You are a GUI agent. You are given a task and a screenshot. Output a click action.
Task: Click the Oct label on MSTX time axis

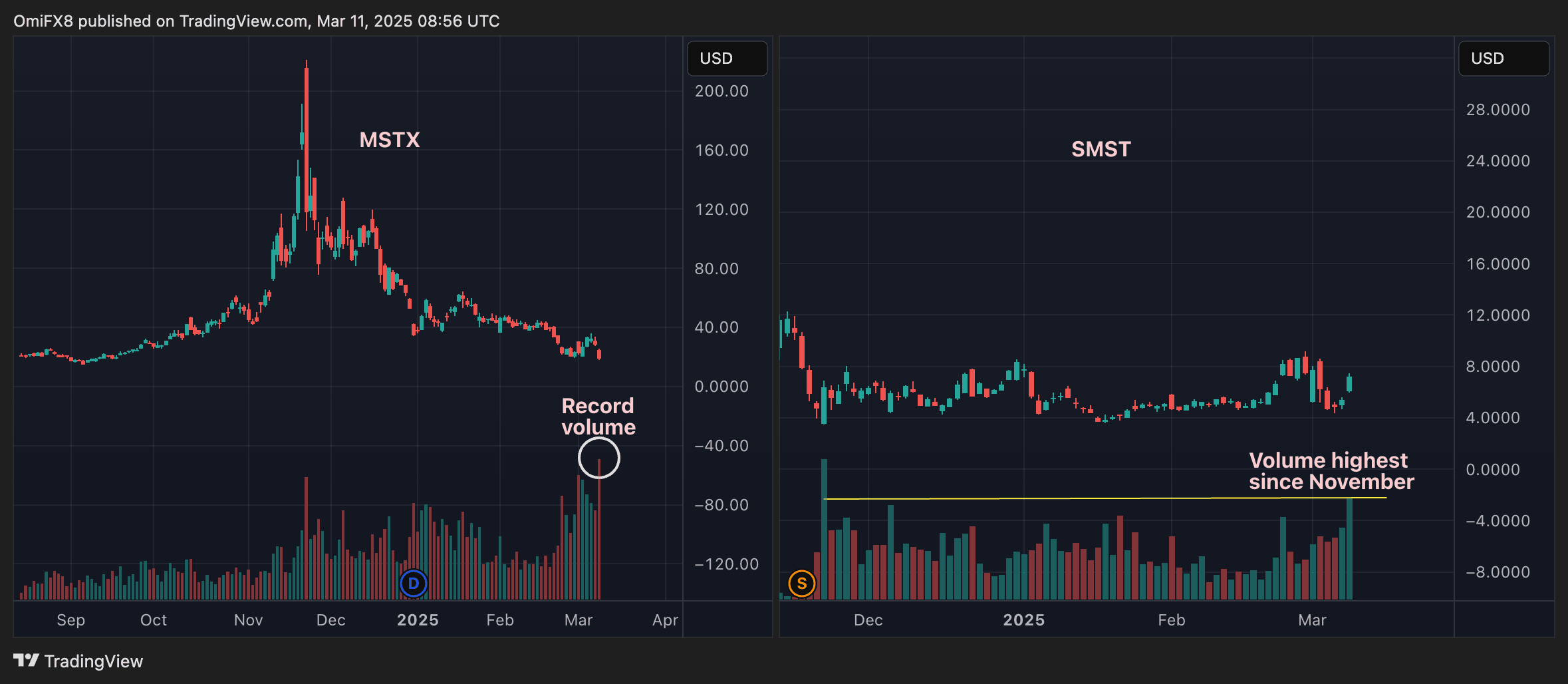click(154, 620)
